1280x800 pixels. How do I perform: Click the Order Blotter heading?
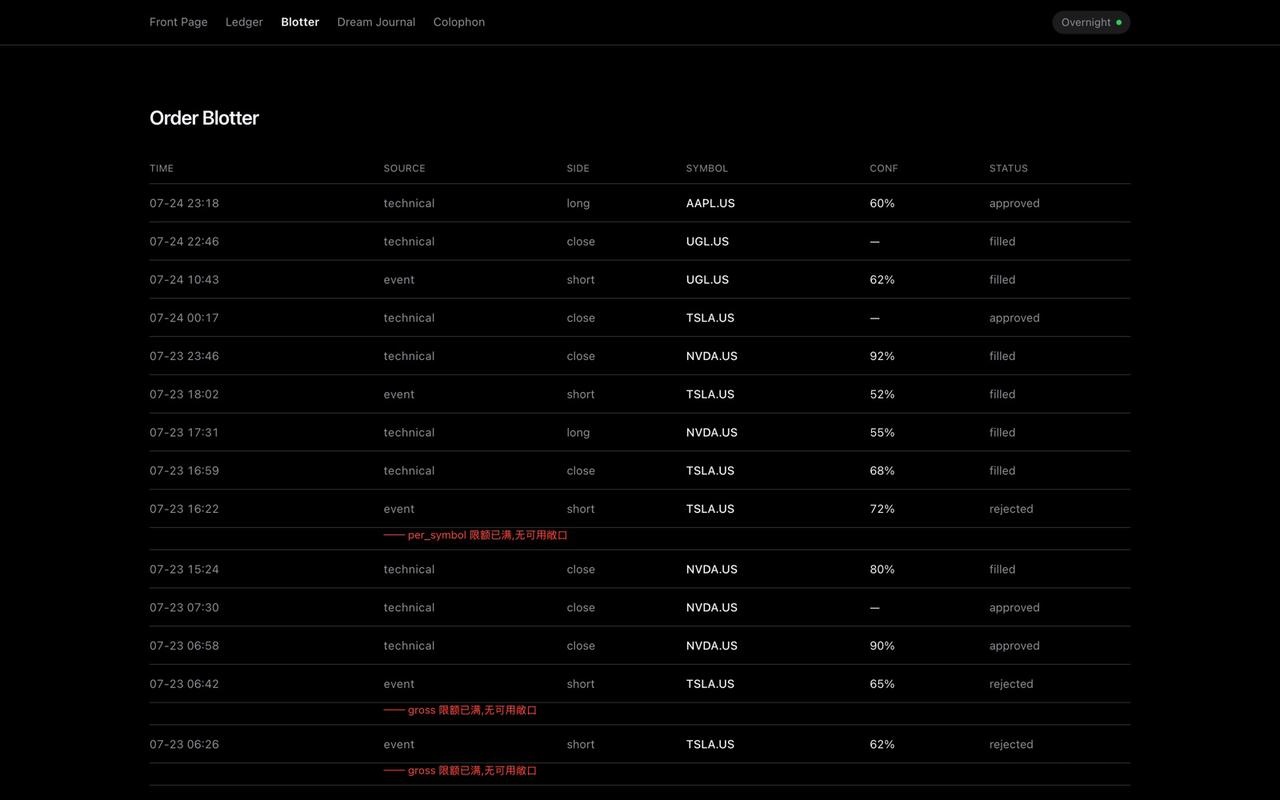(x=204, y=118)
